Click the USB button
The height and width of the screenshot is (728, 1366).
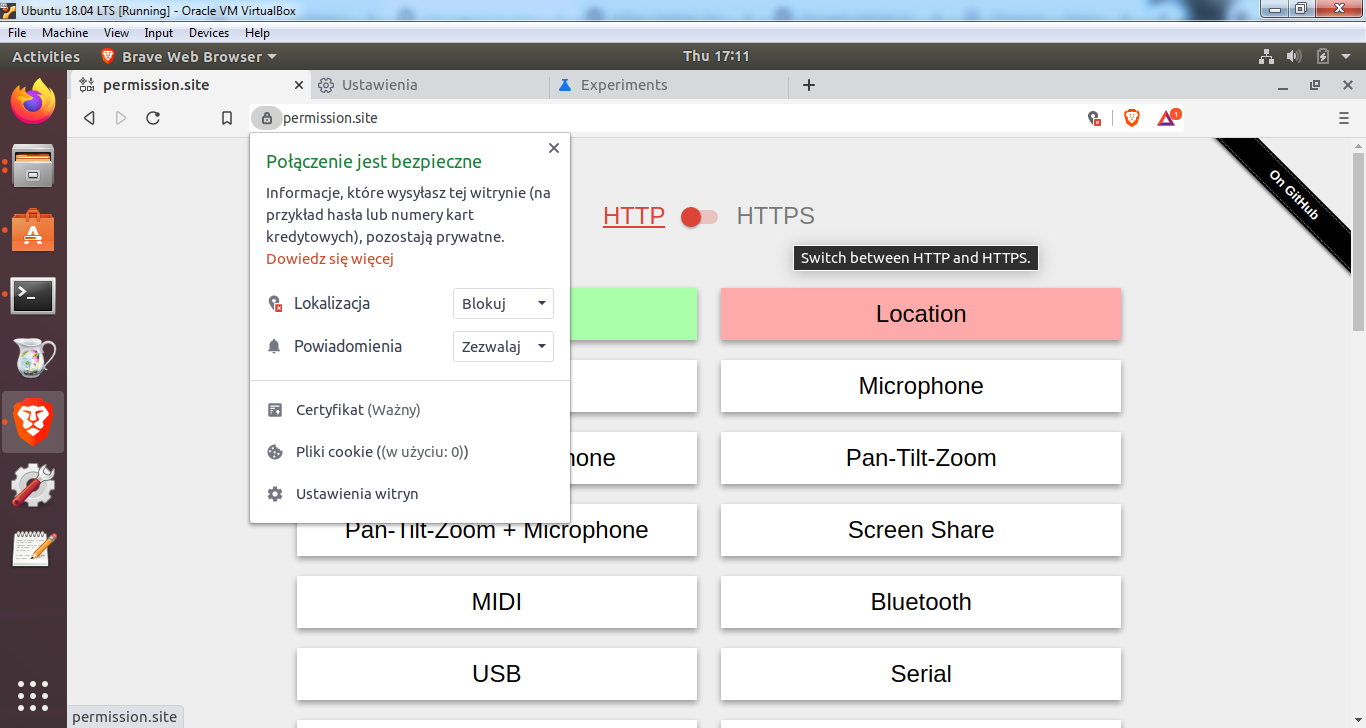tap(497, 674)
